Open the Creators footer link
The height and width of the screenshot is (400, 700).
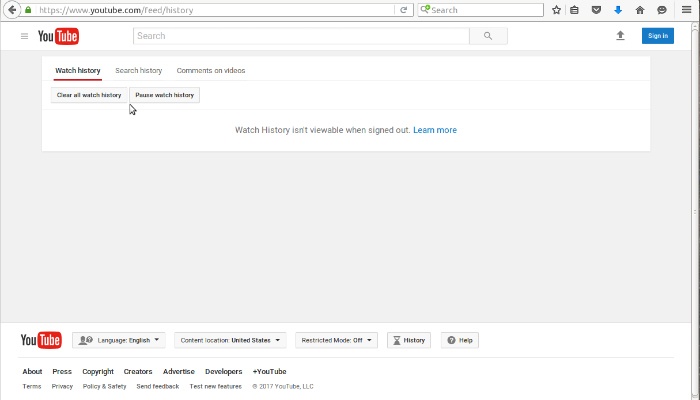[x=138, y=371]
